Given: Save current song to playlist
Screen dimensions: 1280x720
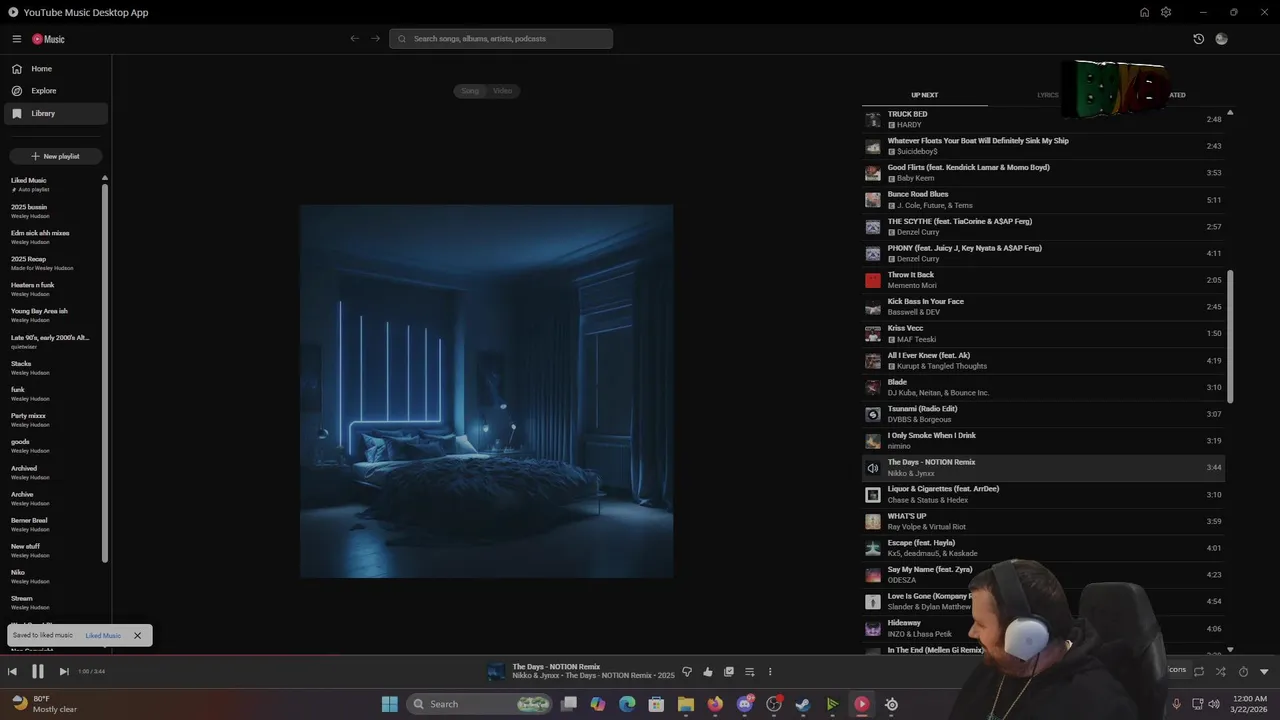Looking at the screenshot, I should click(729, 672).
